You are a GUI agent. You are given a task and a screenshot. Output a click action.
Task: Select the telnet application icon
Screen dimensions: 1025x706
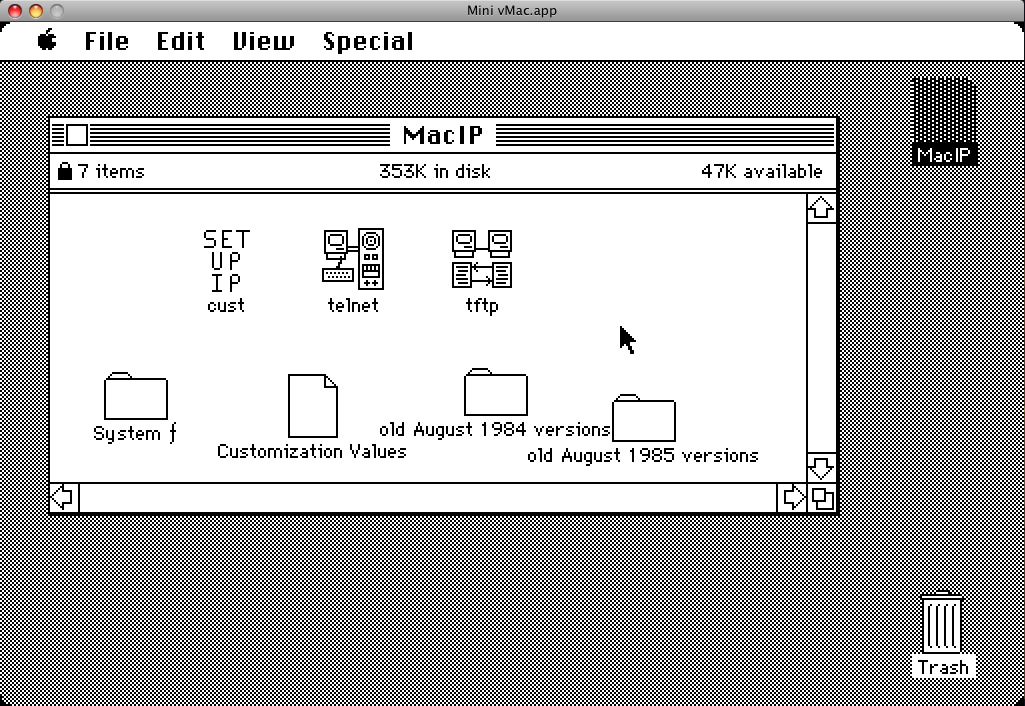point(353,259)
